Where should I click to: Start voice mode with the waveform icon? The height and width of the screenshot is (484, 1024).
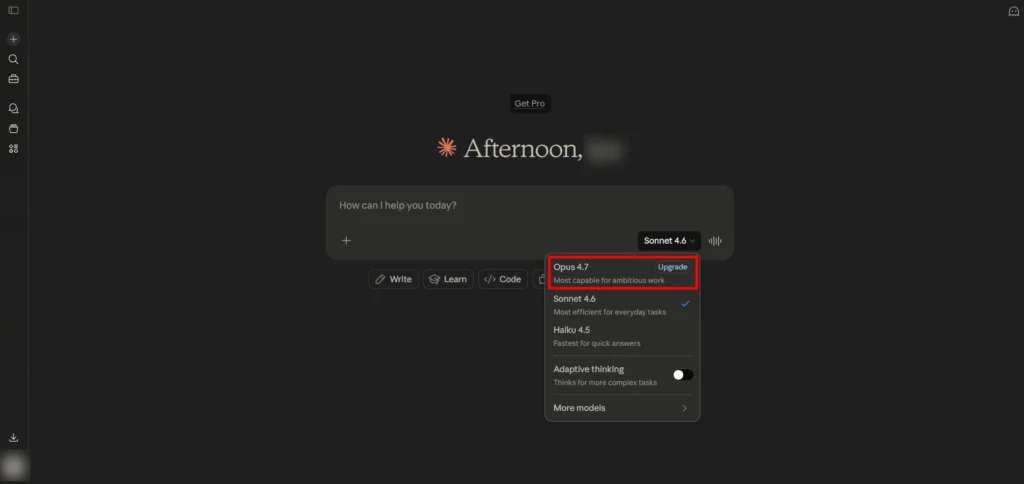(x=715, y=241)
